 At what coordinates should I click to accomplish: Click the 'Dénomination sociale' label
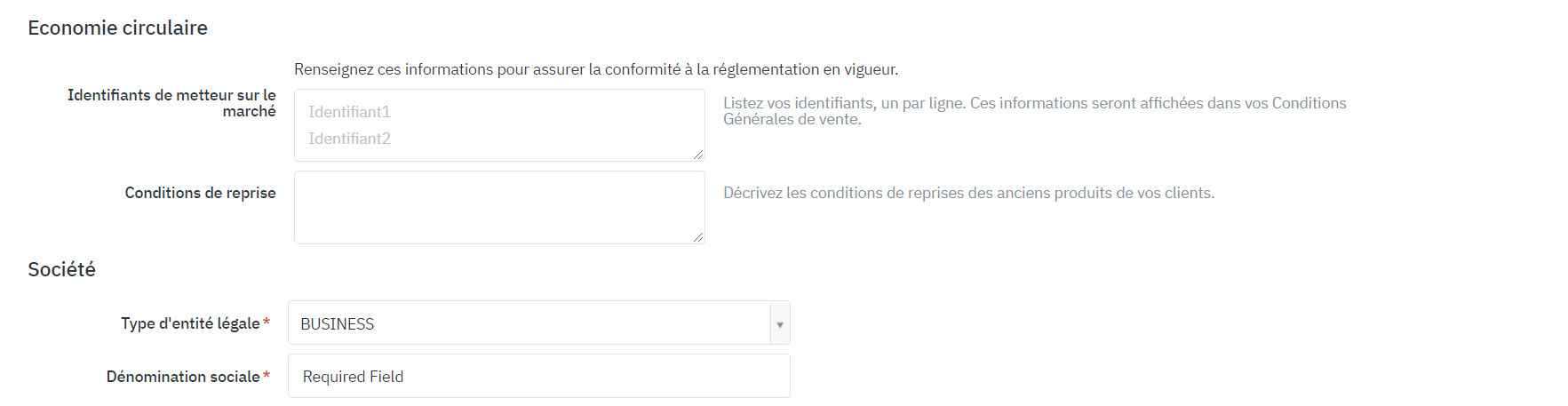point(183,377)
